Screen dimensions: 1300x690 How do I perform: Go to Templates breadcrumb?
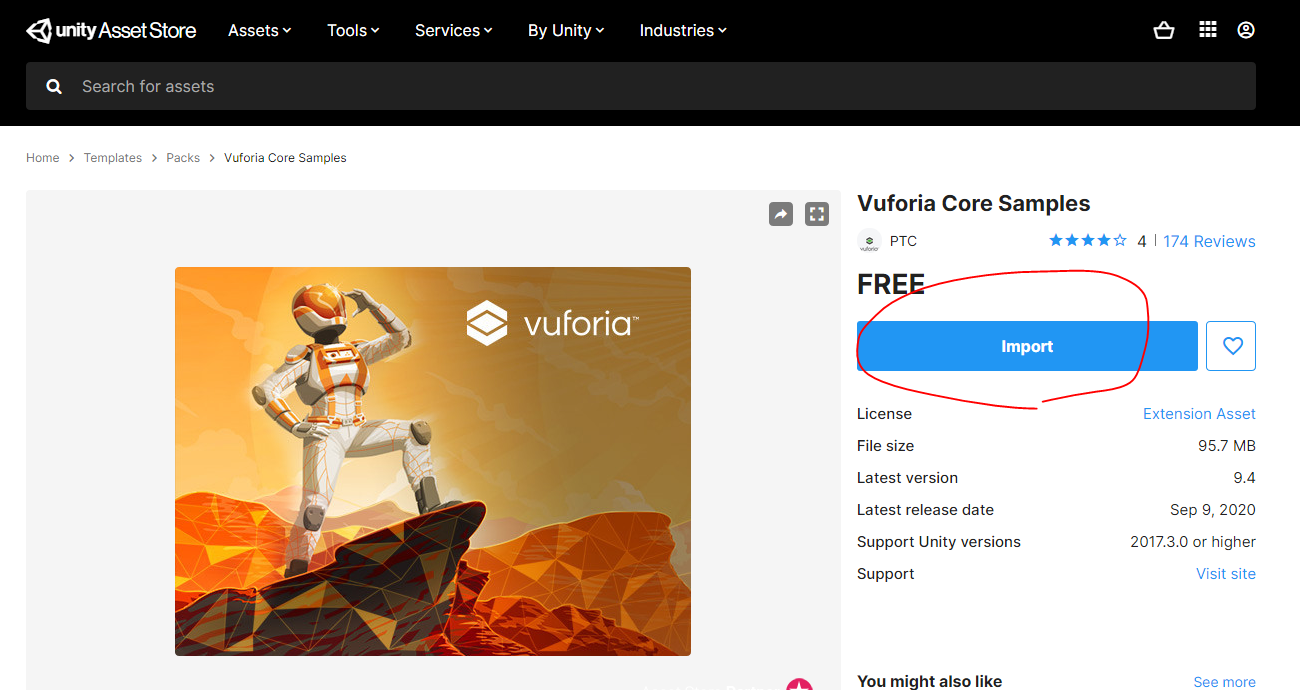(x=113, y=158)
